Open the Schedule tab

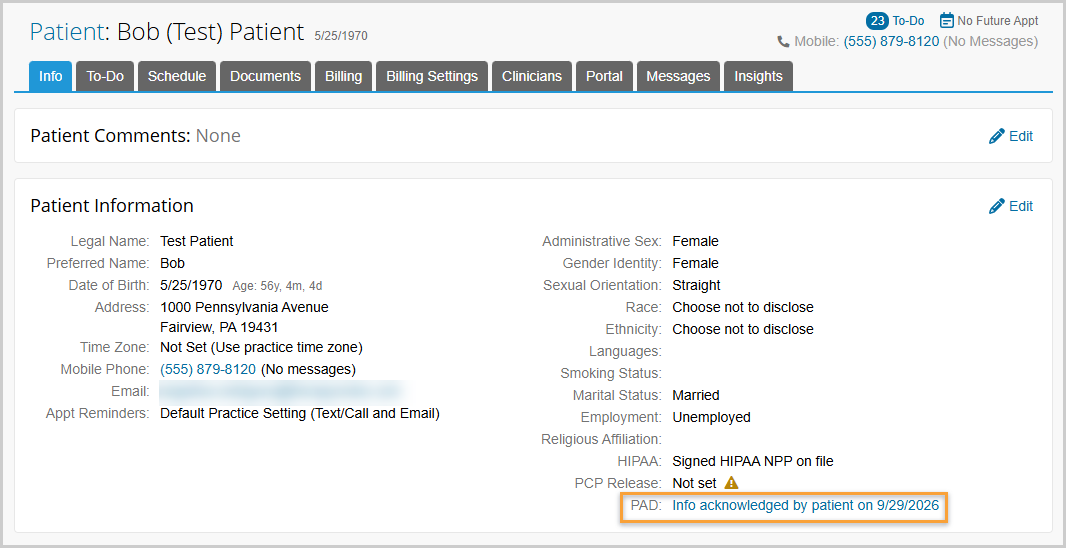click(177, 76)
